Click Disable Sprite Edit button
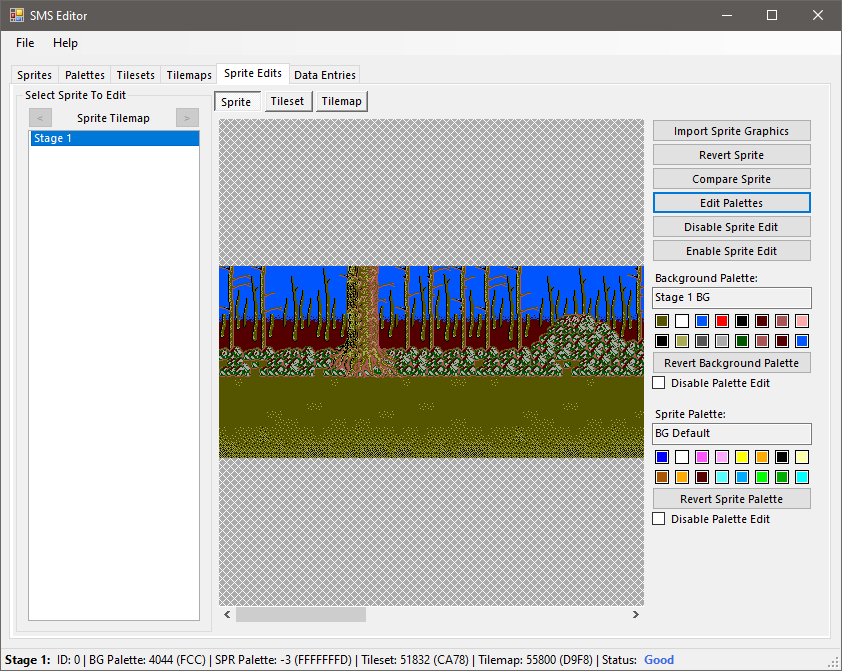 point(731,227)
